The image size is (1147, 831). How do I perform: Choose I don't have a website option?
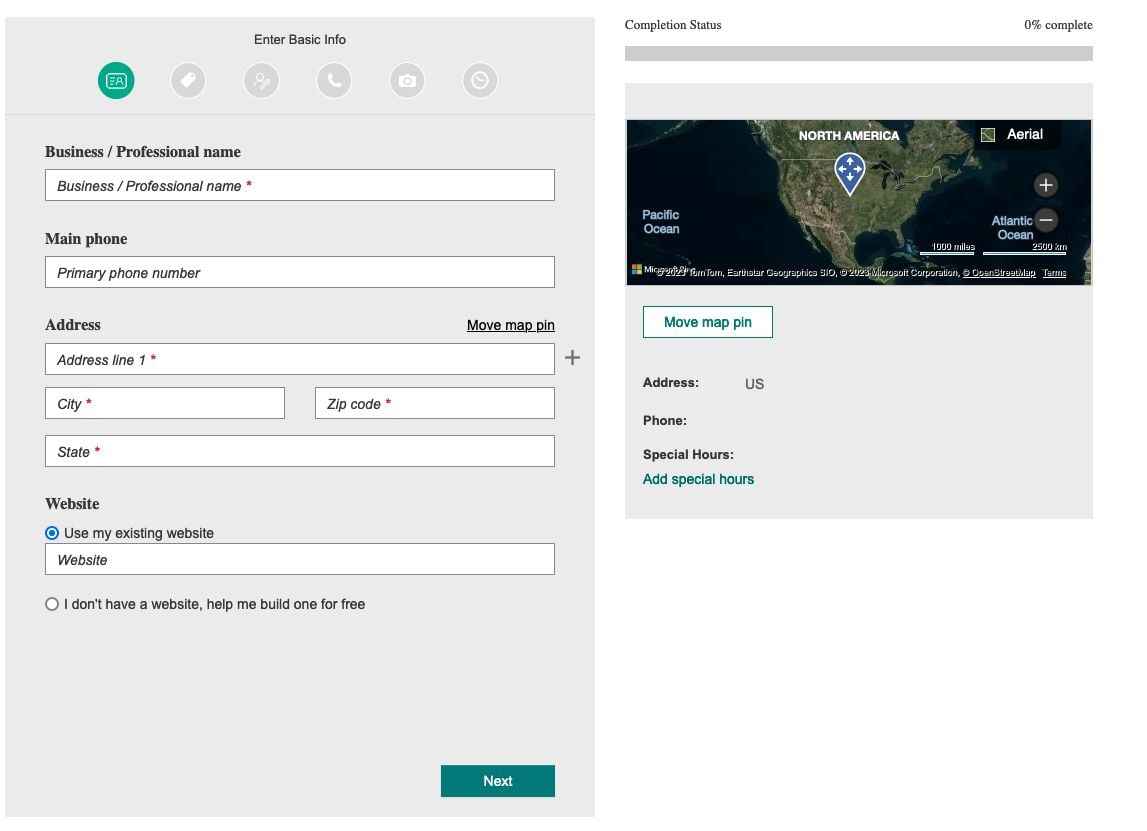point(51,603)
